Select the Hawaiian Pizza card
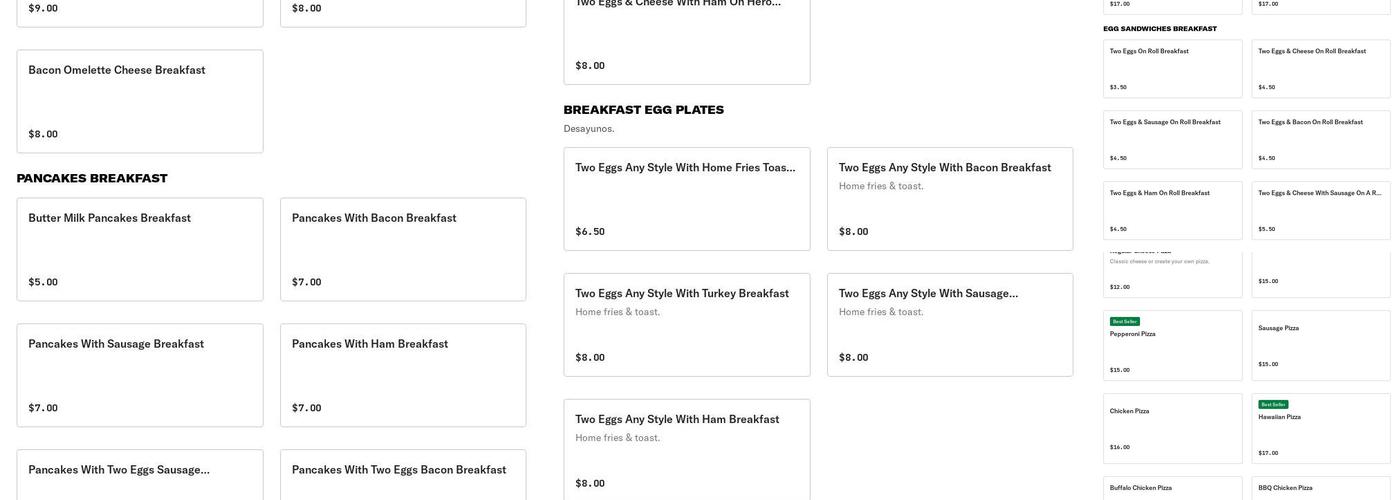 click(1320, 429)
